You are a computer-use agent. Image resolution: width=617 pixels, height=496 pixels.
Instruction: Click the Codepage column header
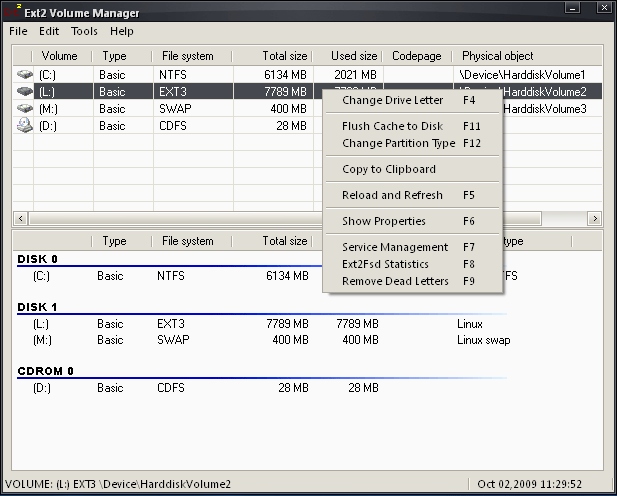(417, 56)
